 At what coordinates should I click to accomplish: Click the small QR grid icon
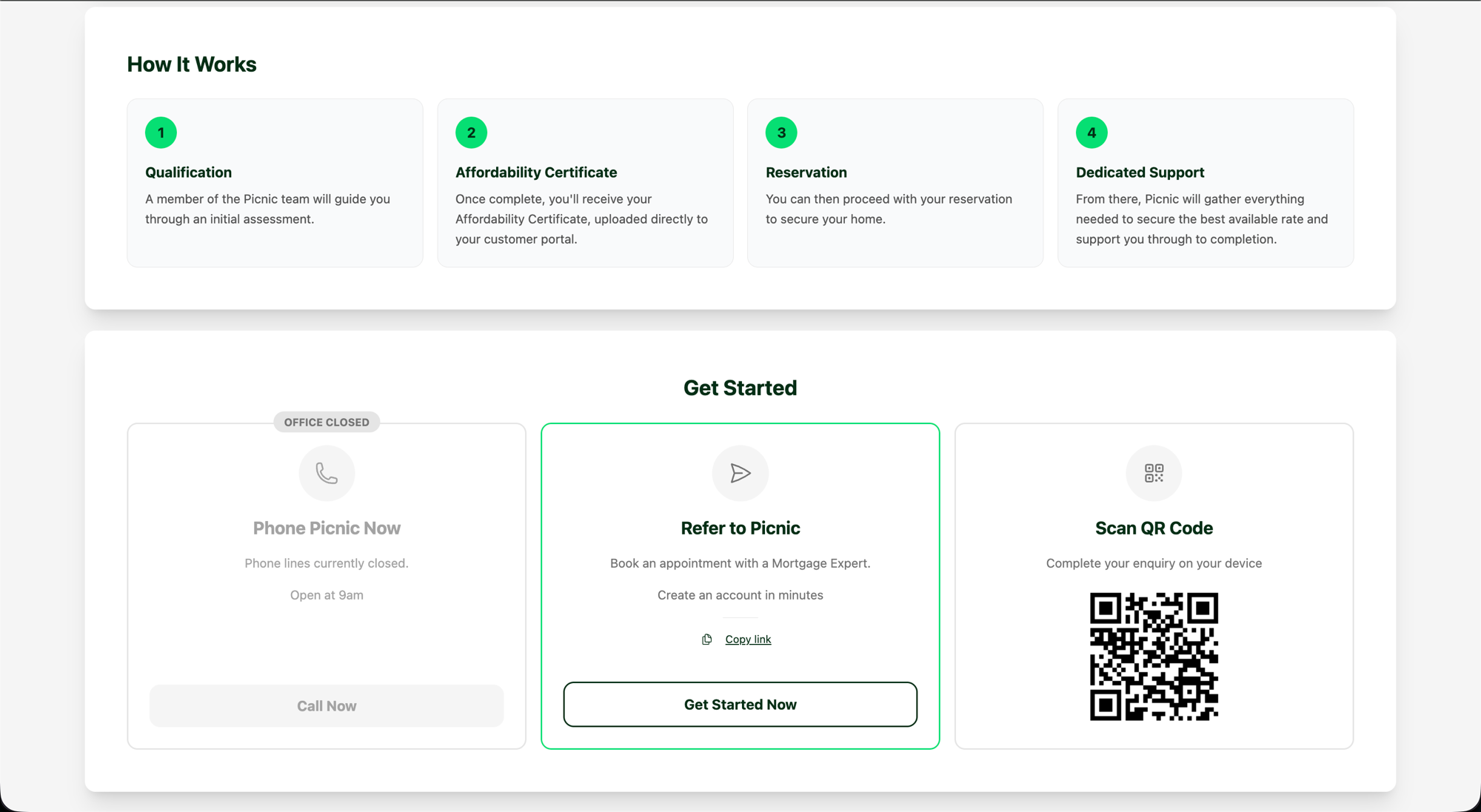[1154, 473]
